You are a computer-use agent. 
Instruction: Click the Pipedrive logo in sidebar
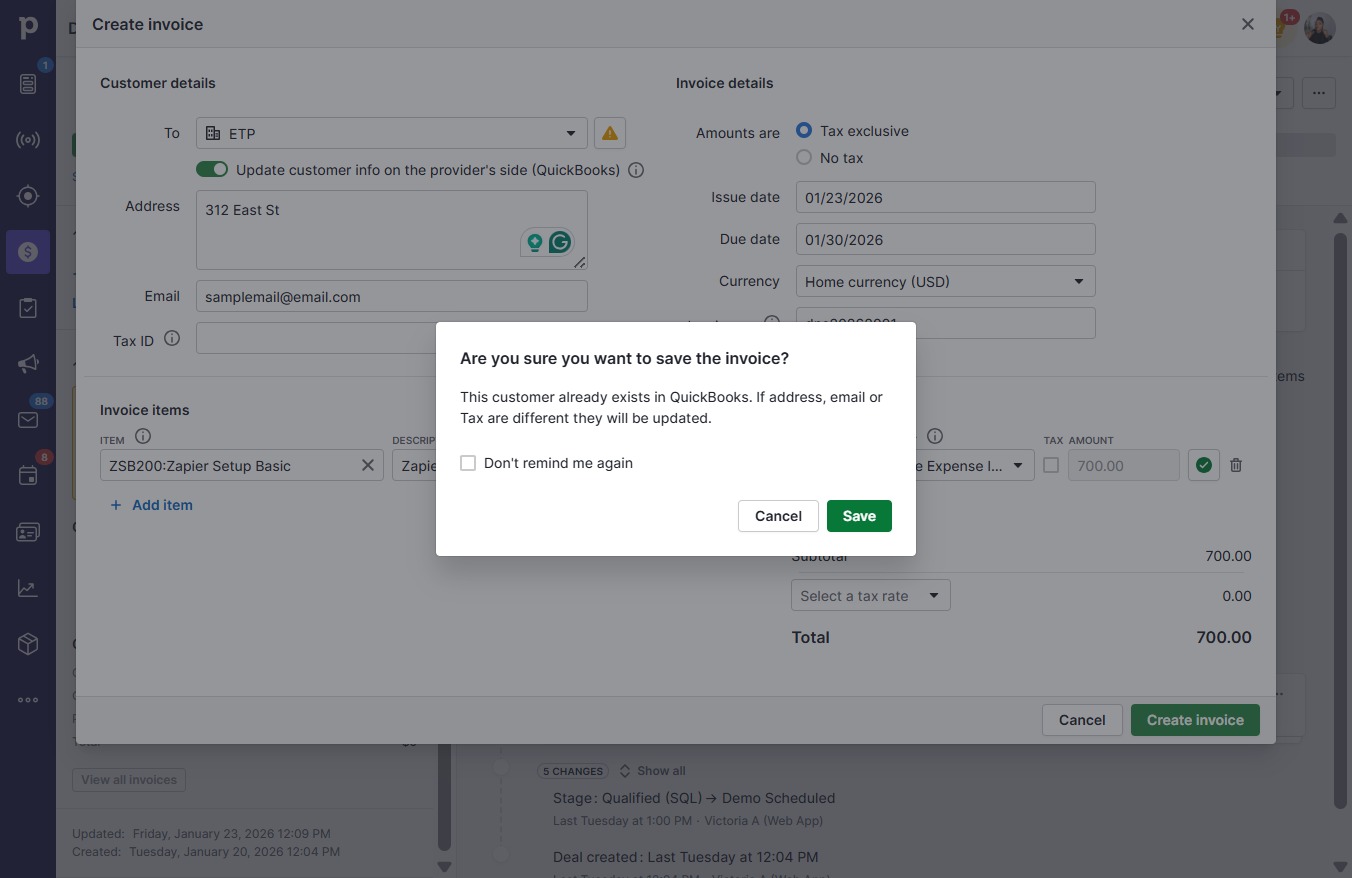[x=28, y=28]
